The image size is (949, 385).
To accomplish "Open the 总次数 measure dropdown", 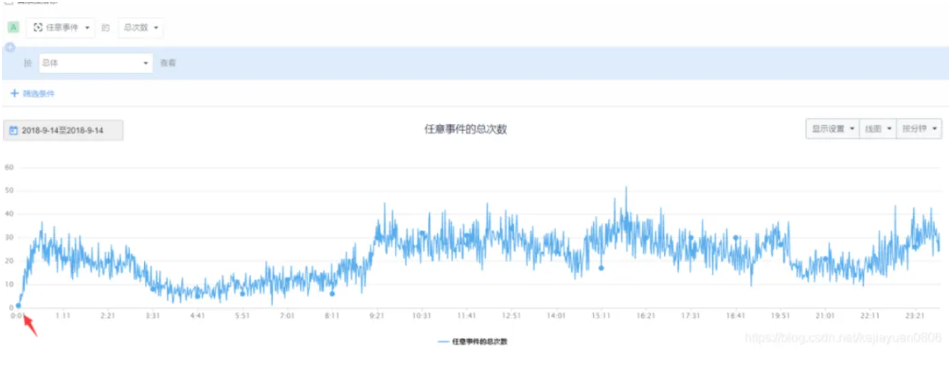I will [x=140, y=28].
